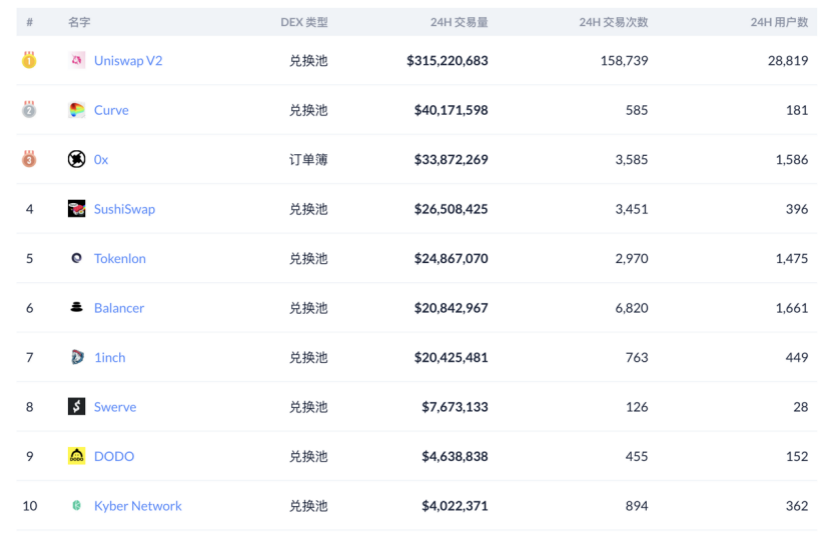The image size is (832, 536).
Task: Select the $24,867,070 volume value
Action: coord(451,258)
